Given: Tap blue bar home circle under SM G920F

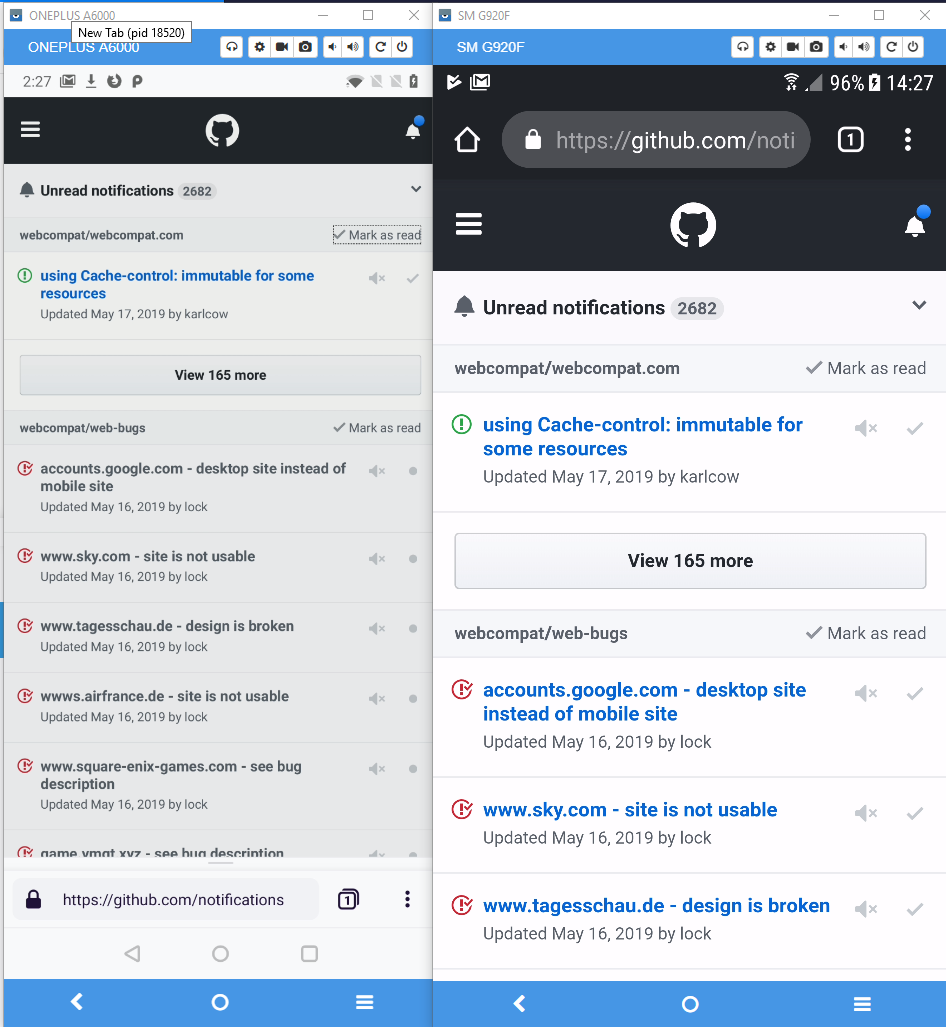Looking at the screenshot, I should click(x=690, y=1003).
